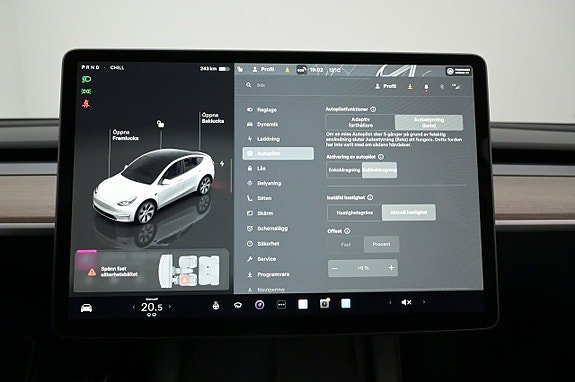Screen dimensions: 575x382
Task: Tap the white Tesla car rendering
Action: tap(154, 186)
